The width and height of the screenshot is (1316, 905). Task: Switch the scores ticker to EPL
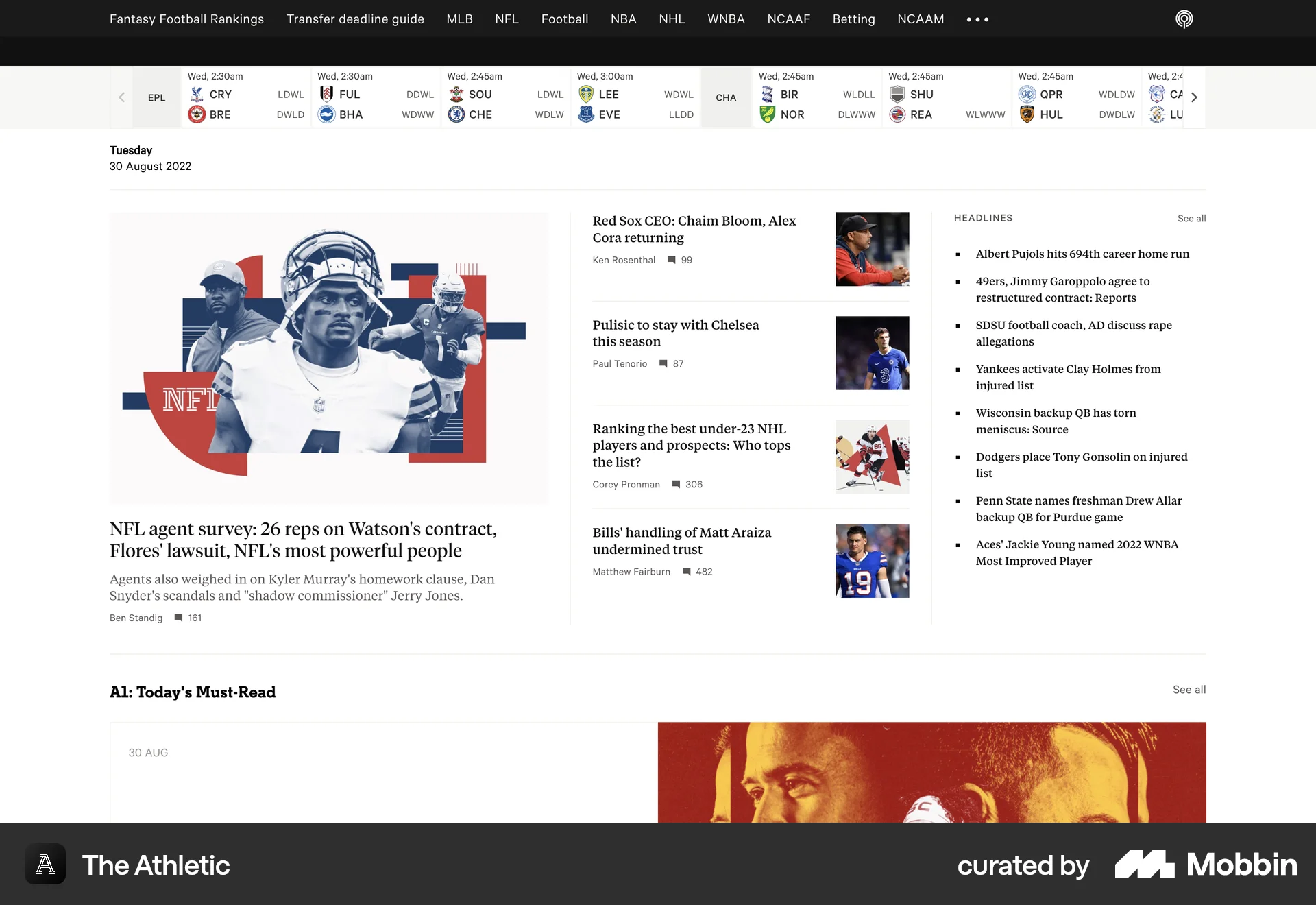coord(156,97)
